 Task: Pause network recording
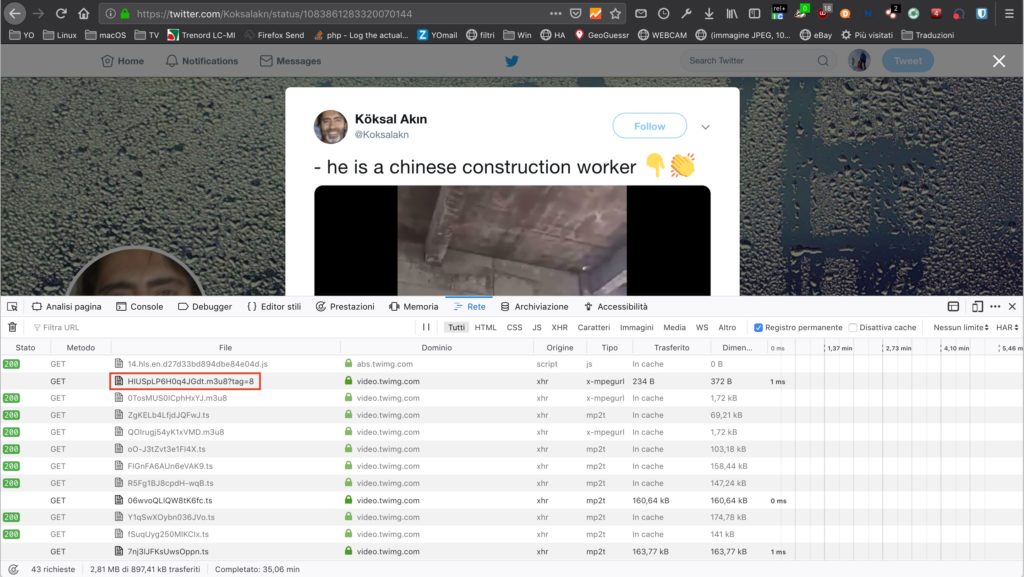tap(426, 327)
